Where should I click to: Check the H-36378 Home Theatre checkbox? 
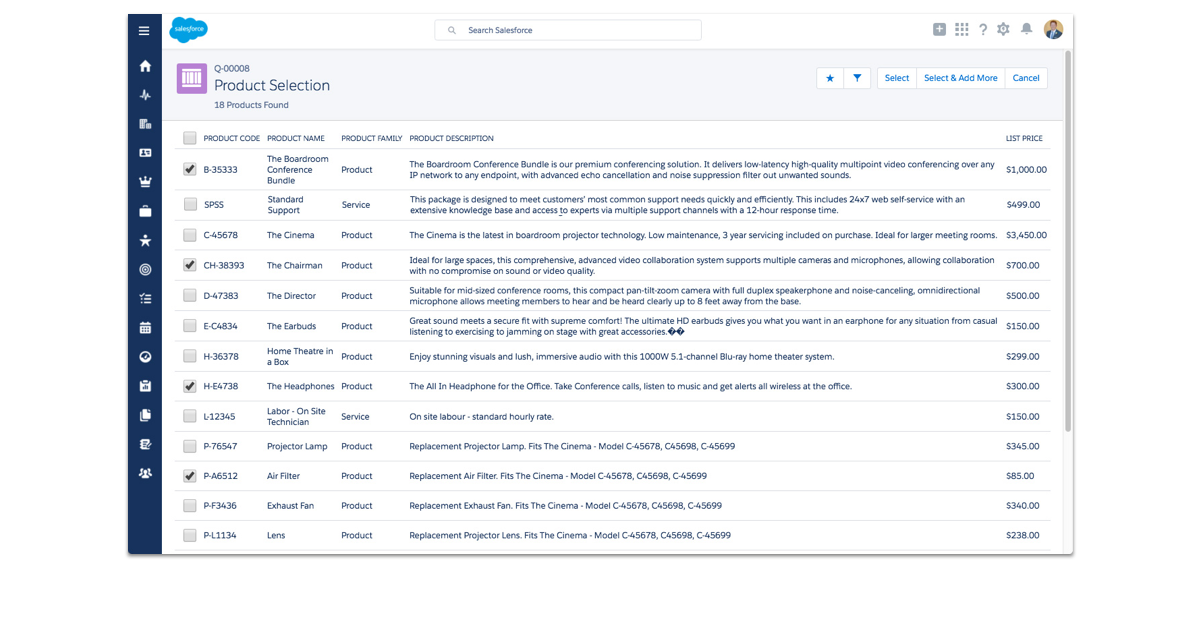[190, 356]
